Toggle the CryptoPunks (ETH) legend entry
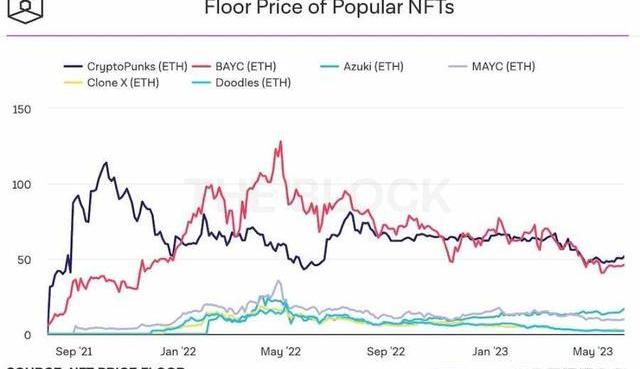This screenshot has width=640, height=369. 125,67
